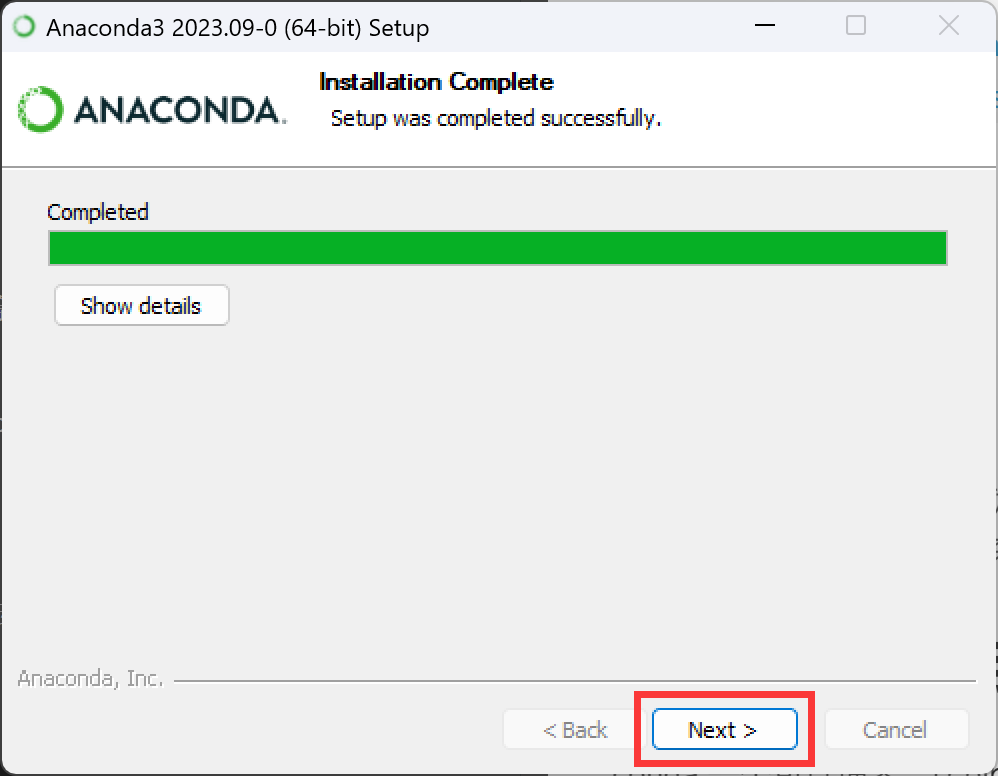Click the Anaconda, Inc. branding text
Image resolution: width=998 pixels, height=776 pixels.
pyautogui.click(x=90, y=679)
